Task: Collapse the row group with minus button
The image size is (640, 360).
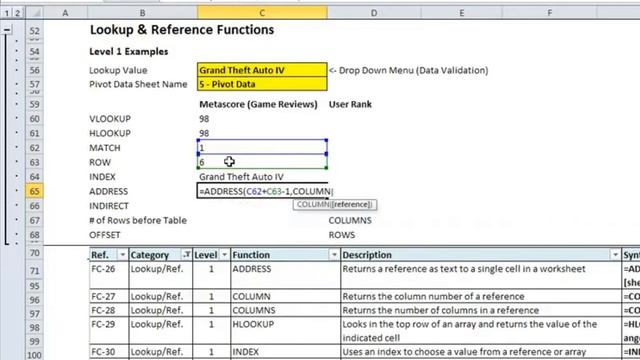Action: pyautogui.click(x=7, y=29)
